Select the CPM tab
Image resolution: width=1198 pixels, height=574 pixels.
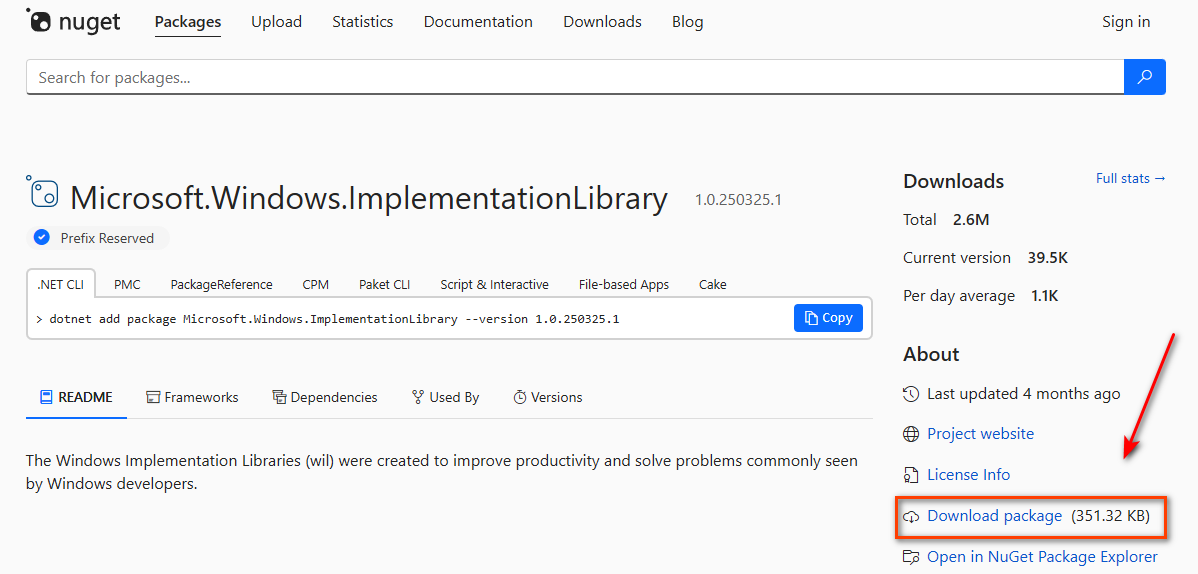(316, 284)
